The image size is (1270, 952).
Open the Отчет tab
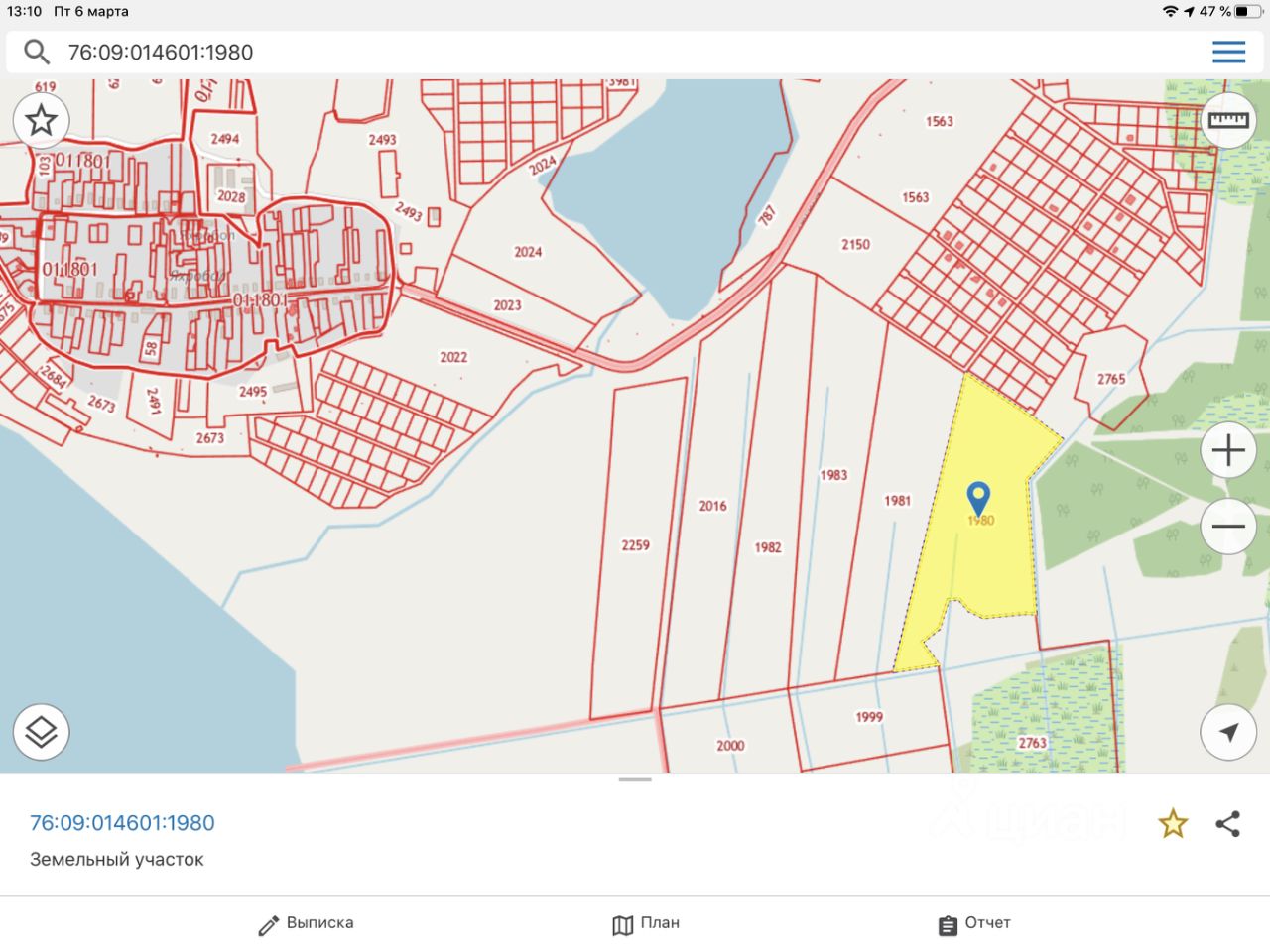pyautogui.click(x=974, y=924)
